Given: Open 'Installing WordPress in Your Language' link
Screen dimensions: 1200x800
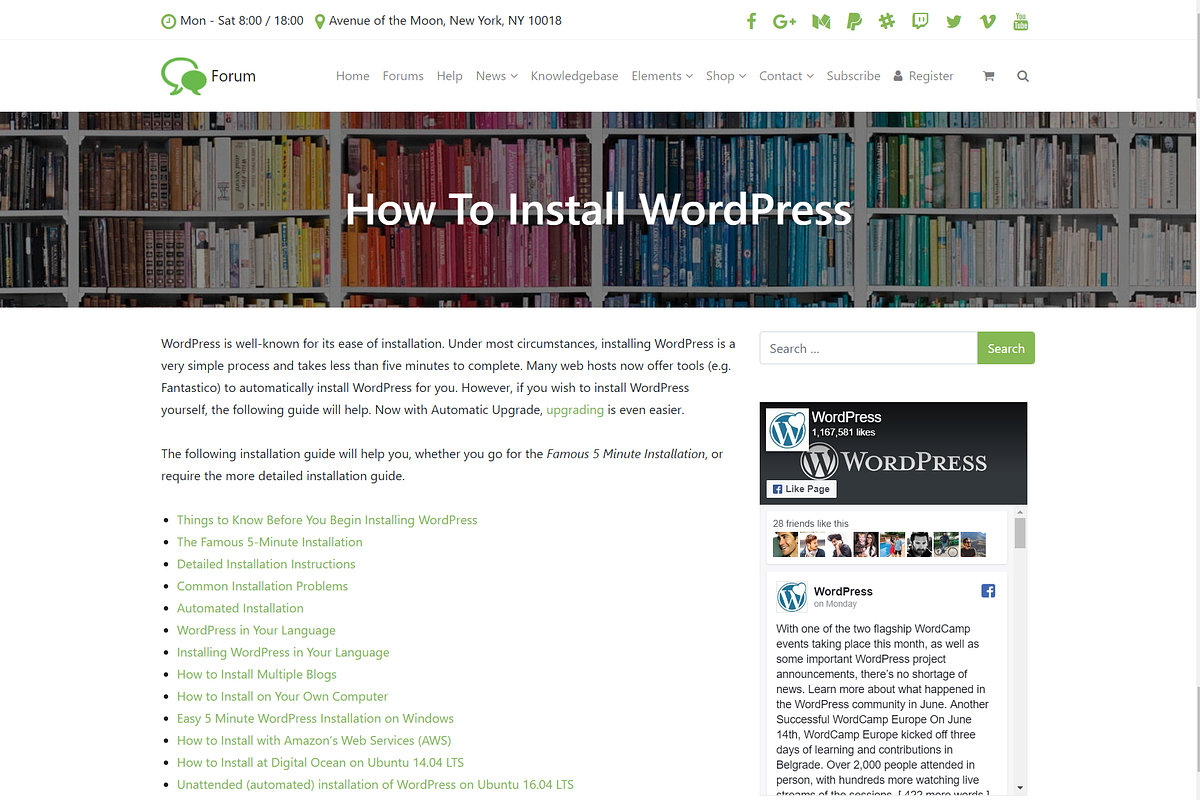Looking at the screenshot, I should pos(283,652).
